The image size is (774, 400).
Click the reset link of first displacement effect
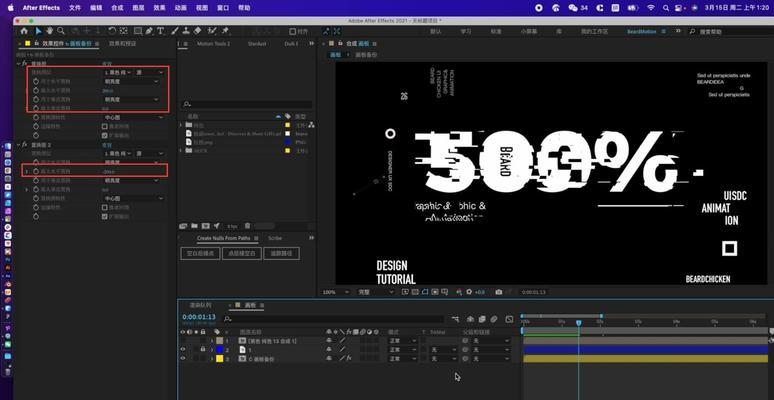[x=107, y=64]
